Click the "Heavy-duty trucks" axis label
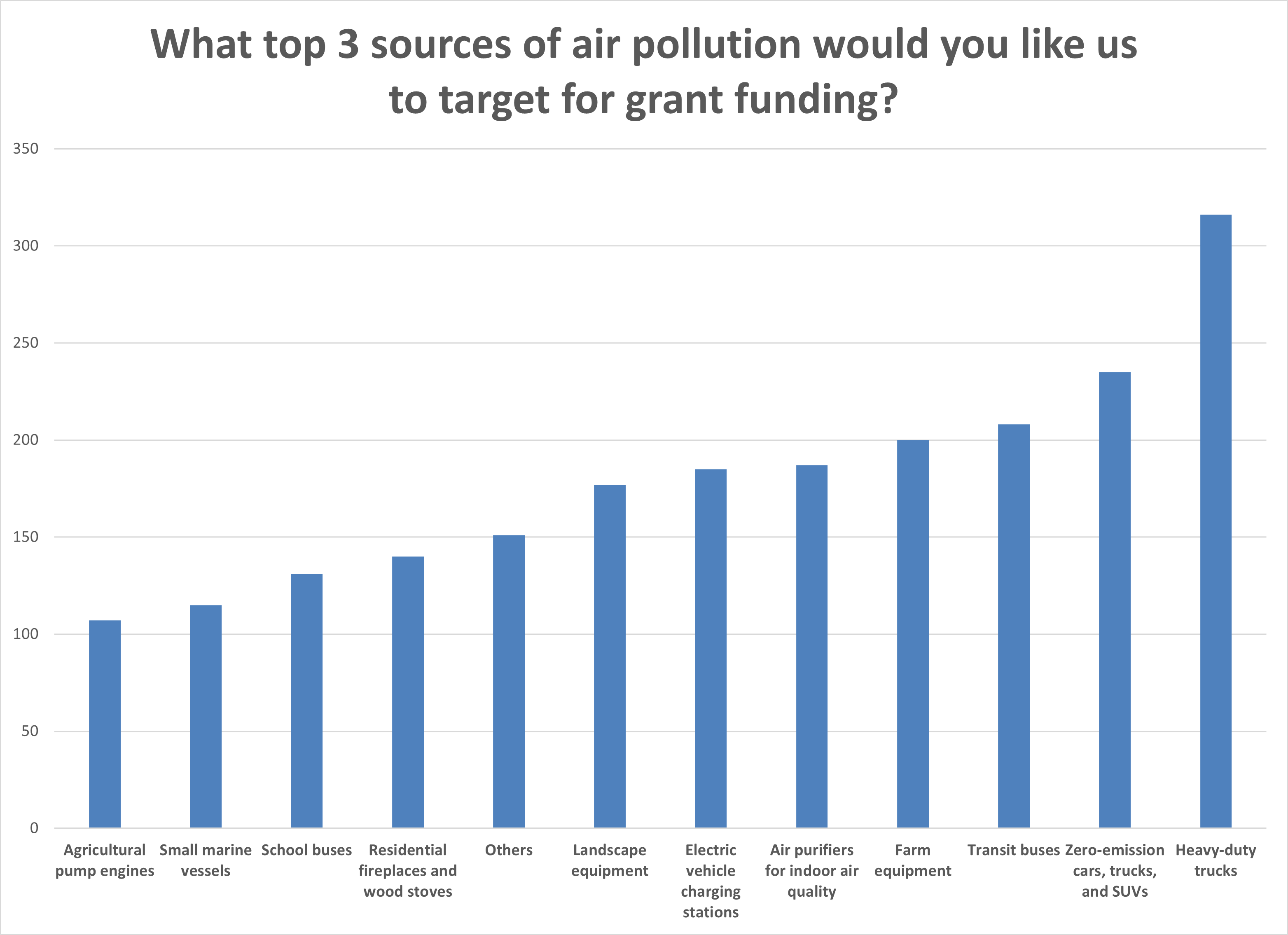Viewport: 1288px width, 935px height. pos(1216,860)
